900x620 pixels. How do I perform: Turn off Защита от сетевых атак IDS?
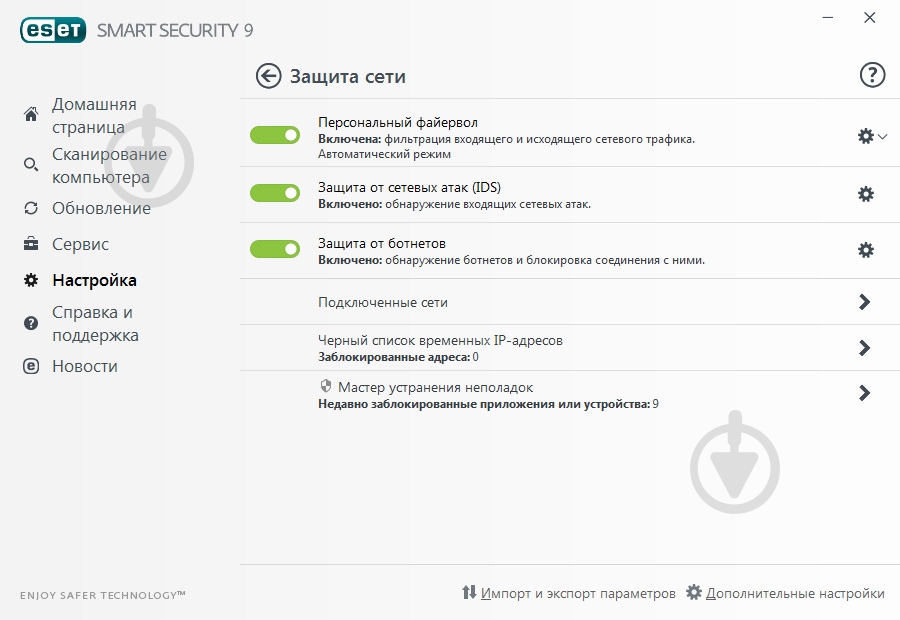pyautogui.click(x=274, y=194)
